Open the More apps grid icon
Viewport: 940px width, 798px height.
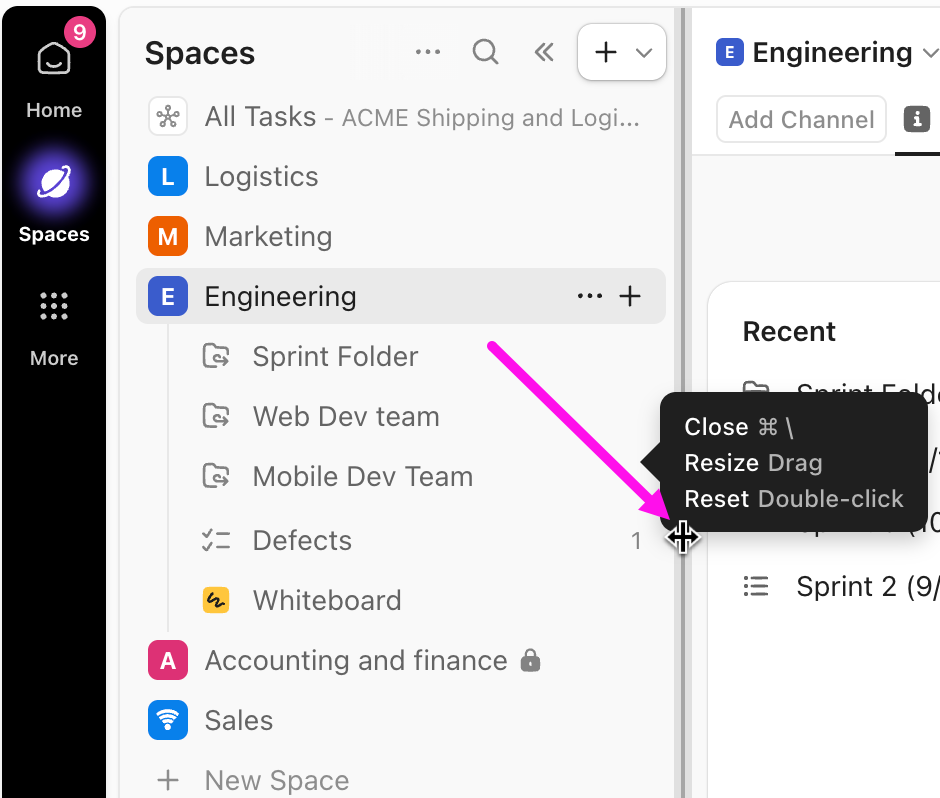(54, 306)
